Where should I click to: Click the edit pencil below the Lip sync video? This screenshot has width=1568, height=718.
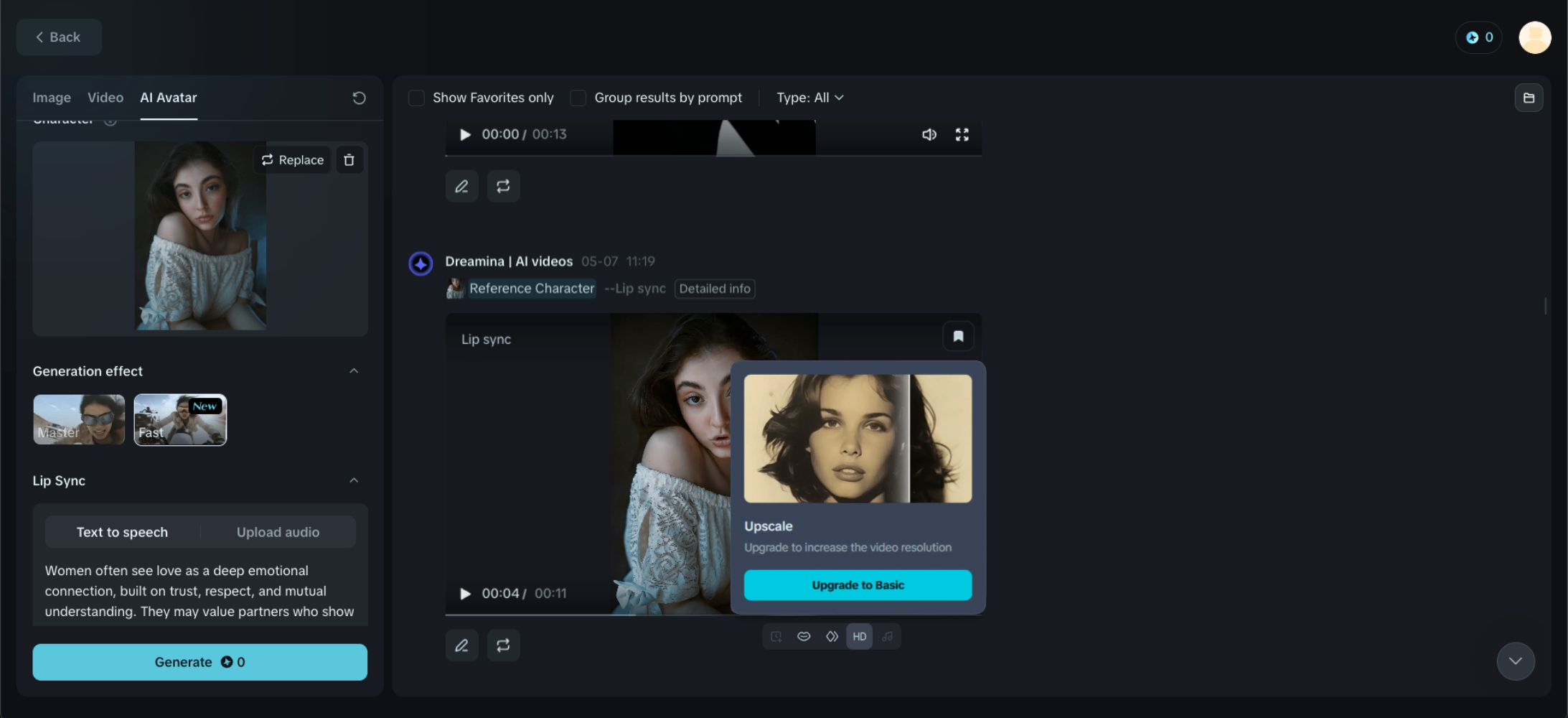pyautogui.click(x=461, y=645)
